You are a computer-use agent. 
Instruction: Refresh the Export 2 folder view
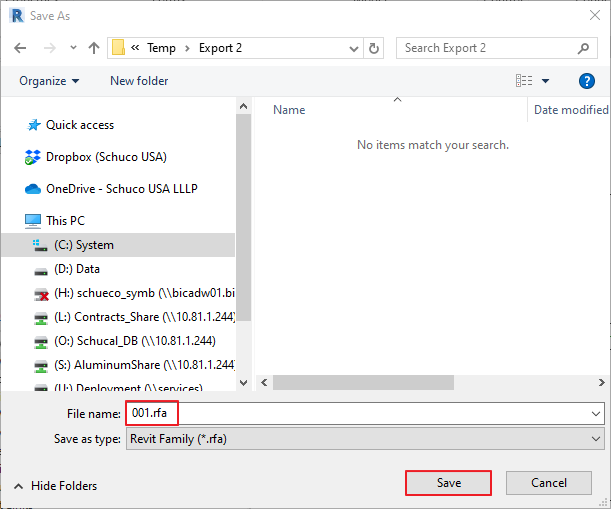tap(374, 48)
